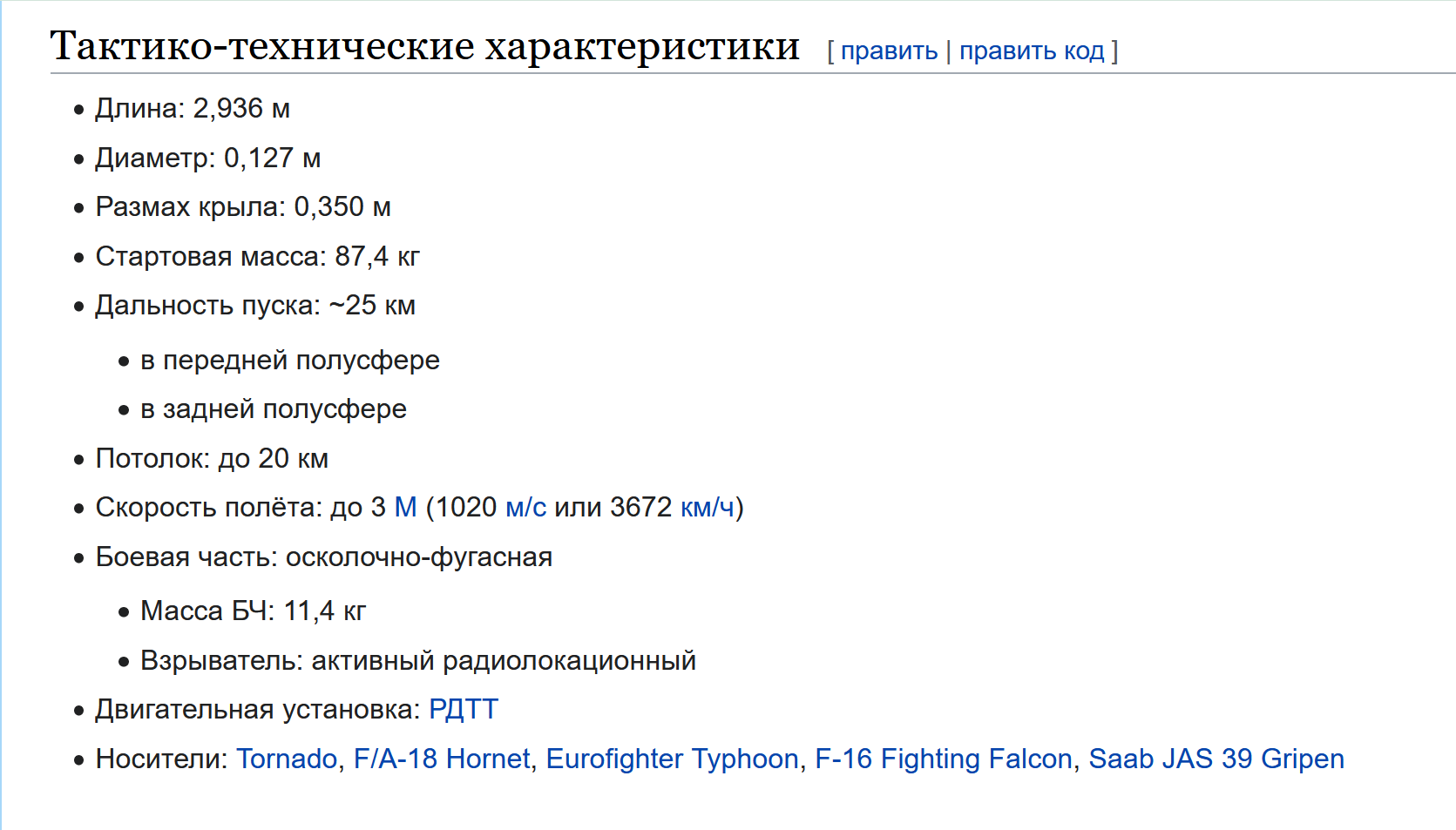Viewport: 1456px width, 830px height.
Task: Click the 'Масса БЧ: 11,4 кг' sub-item
Action: (x=253, y=611)
